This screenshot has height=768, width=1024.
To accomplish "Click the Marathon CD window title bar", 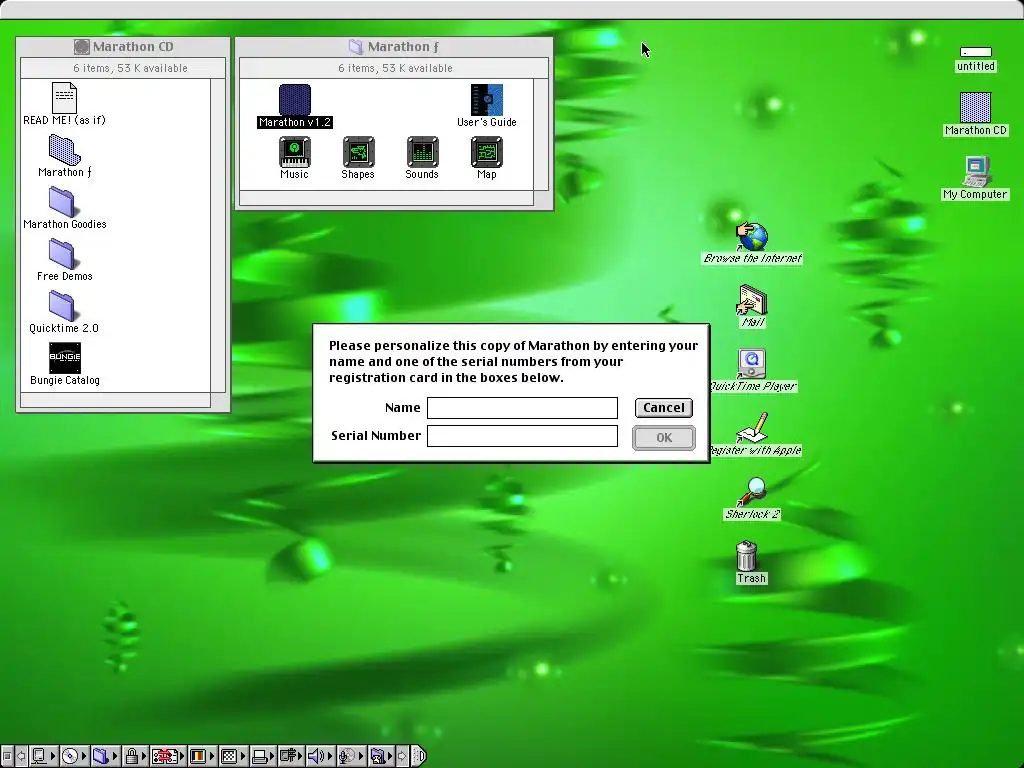I will [123, 46].
